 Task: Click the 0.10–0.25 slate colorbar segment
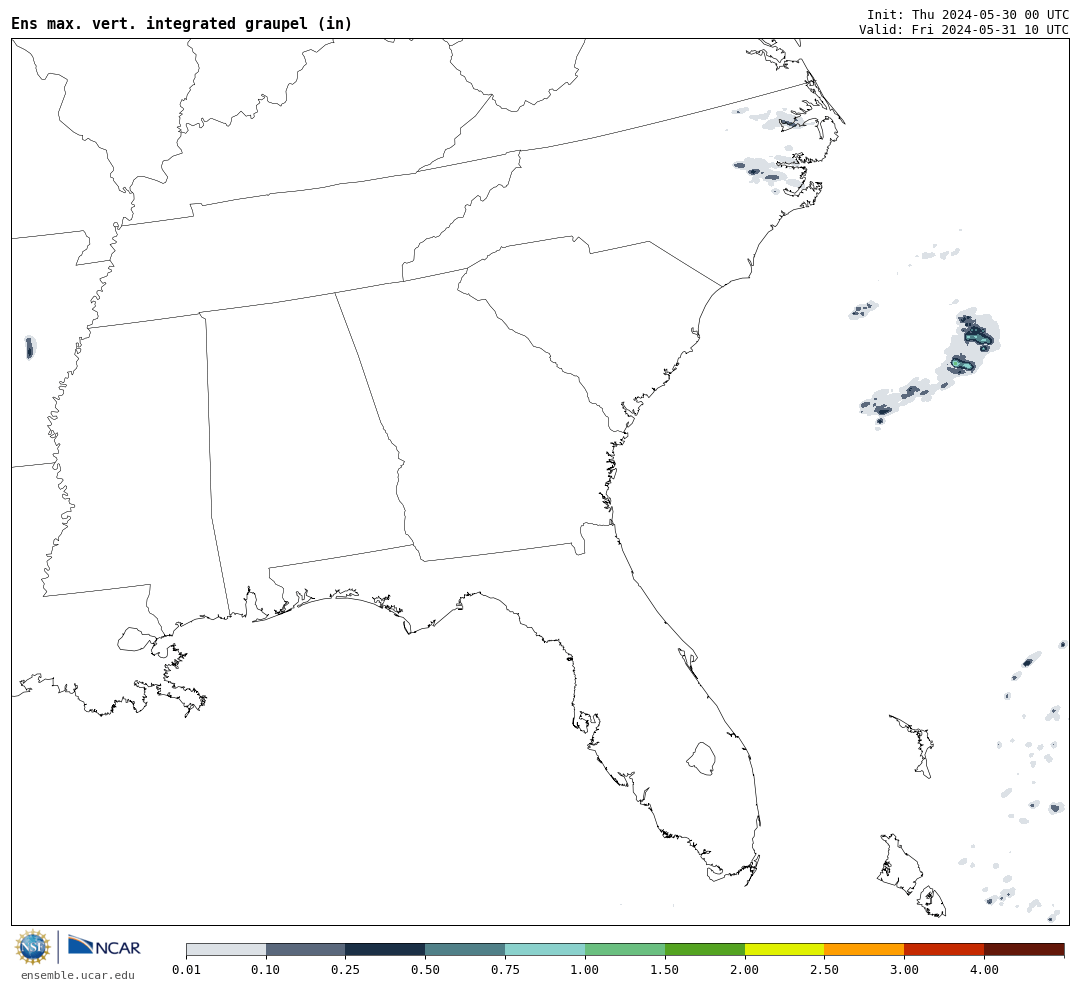click(306, 949)
